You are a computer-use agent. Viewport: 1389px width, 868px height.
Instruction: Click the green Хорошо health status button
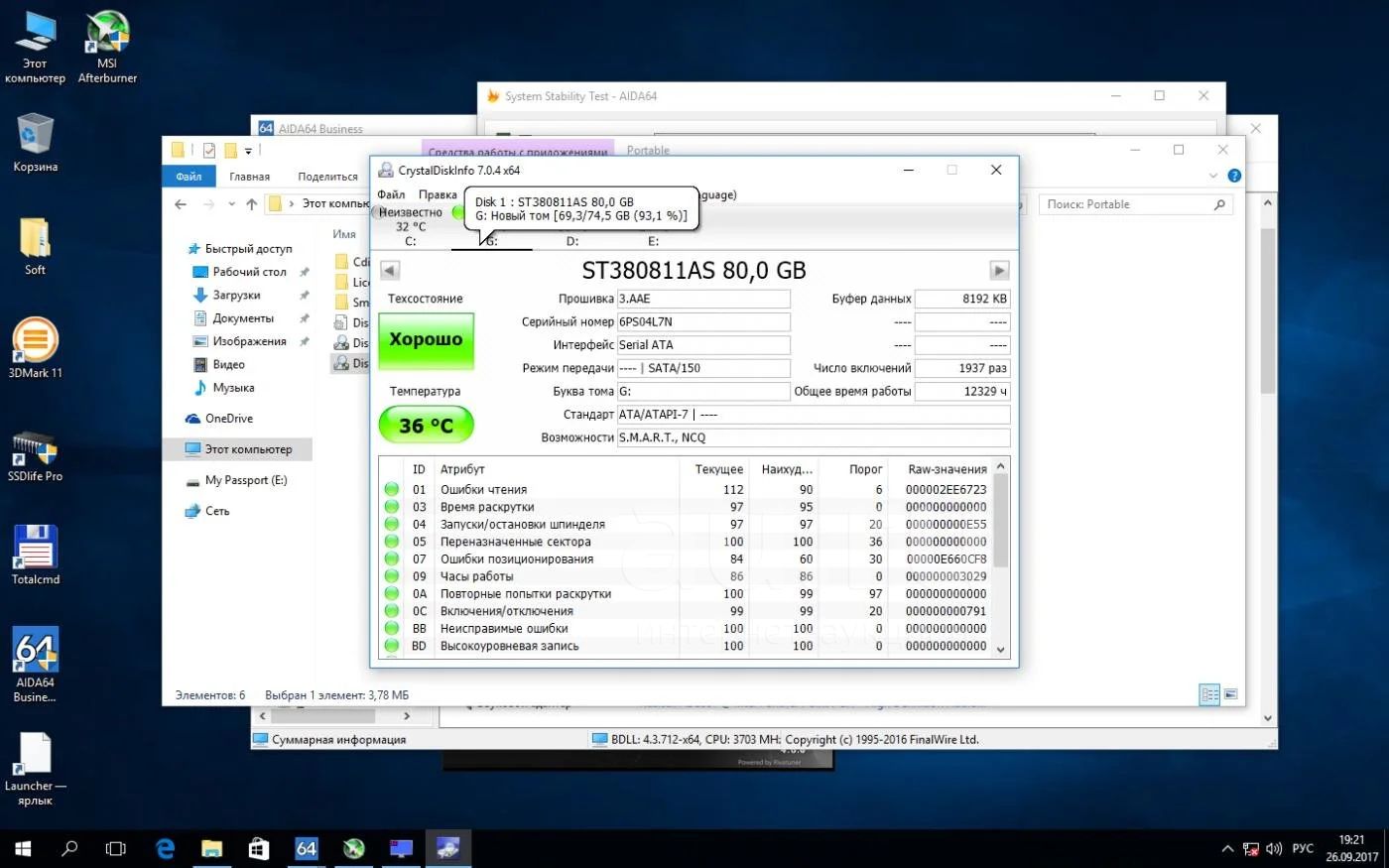coord(427,340)
